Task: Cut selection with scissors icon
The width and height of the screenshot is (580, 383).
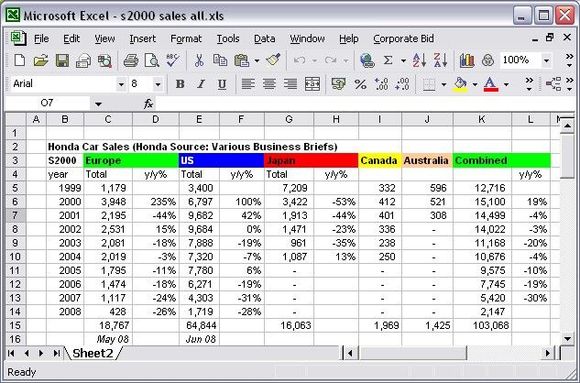Action: (199, 60)
